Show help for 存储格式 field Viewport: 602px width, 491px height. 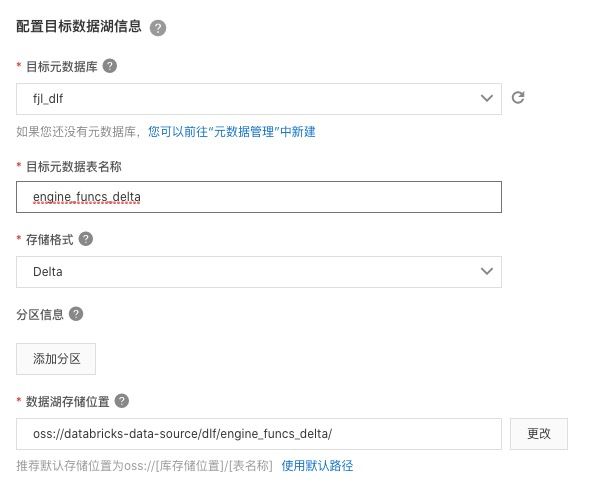point(86,239)
